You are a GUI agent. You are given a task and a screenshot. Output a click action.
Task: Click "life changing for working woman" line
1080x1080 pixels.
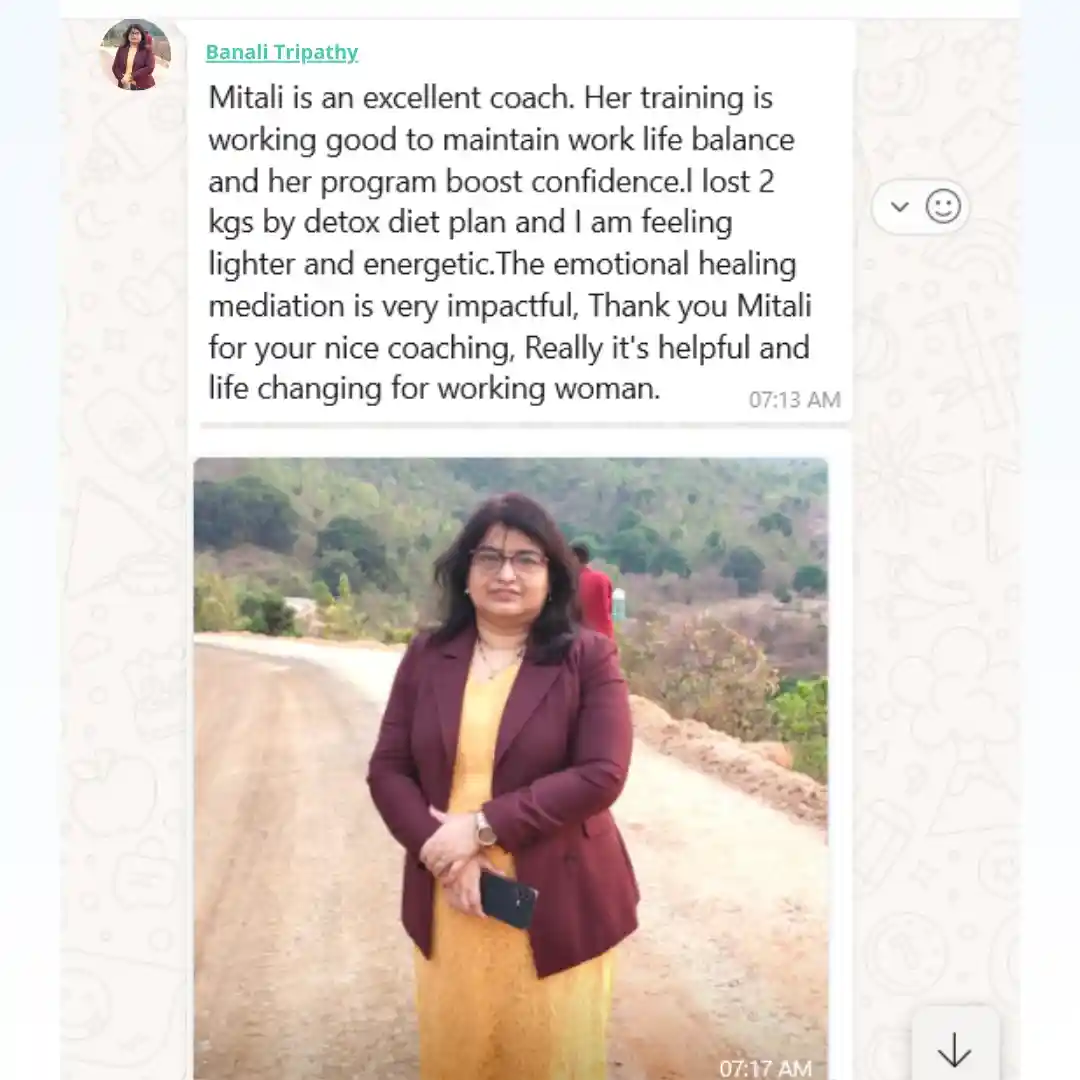434,388
